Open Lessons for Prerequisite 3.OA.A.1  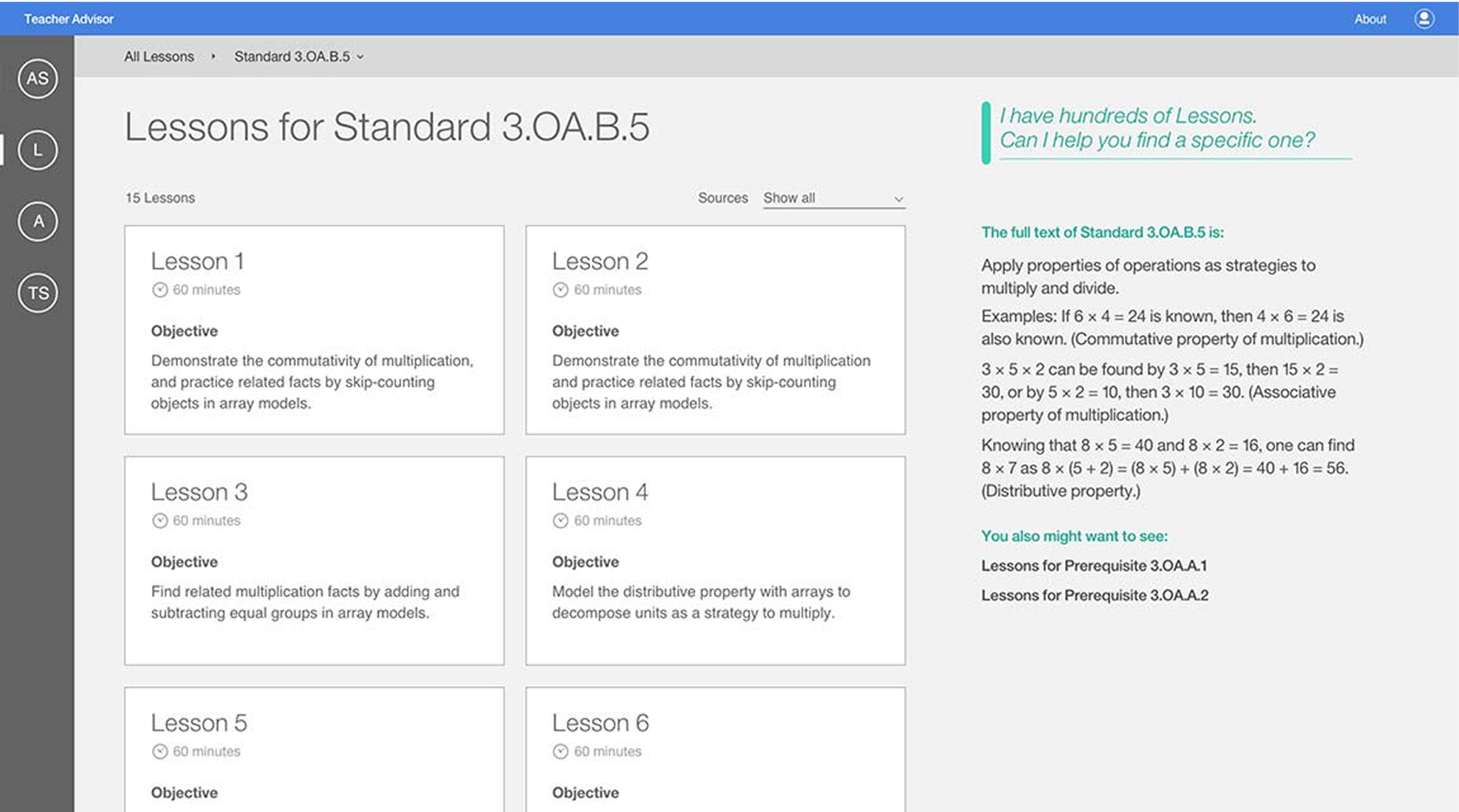coord(1094,566)
